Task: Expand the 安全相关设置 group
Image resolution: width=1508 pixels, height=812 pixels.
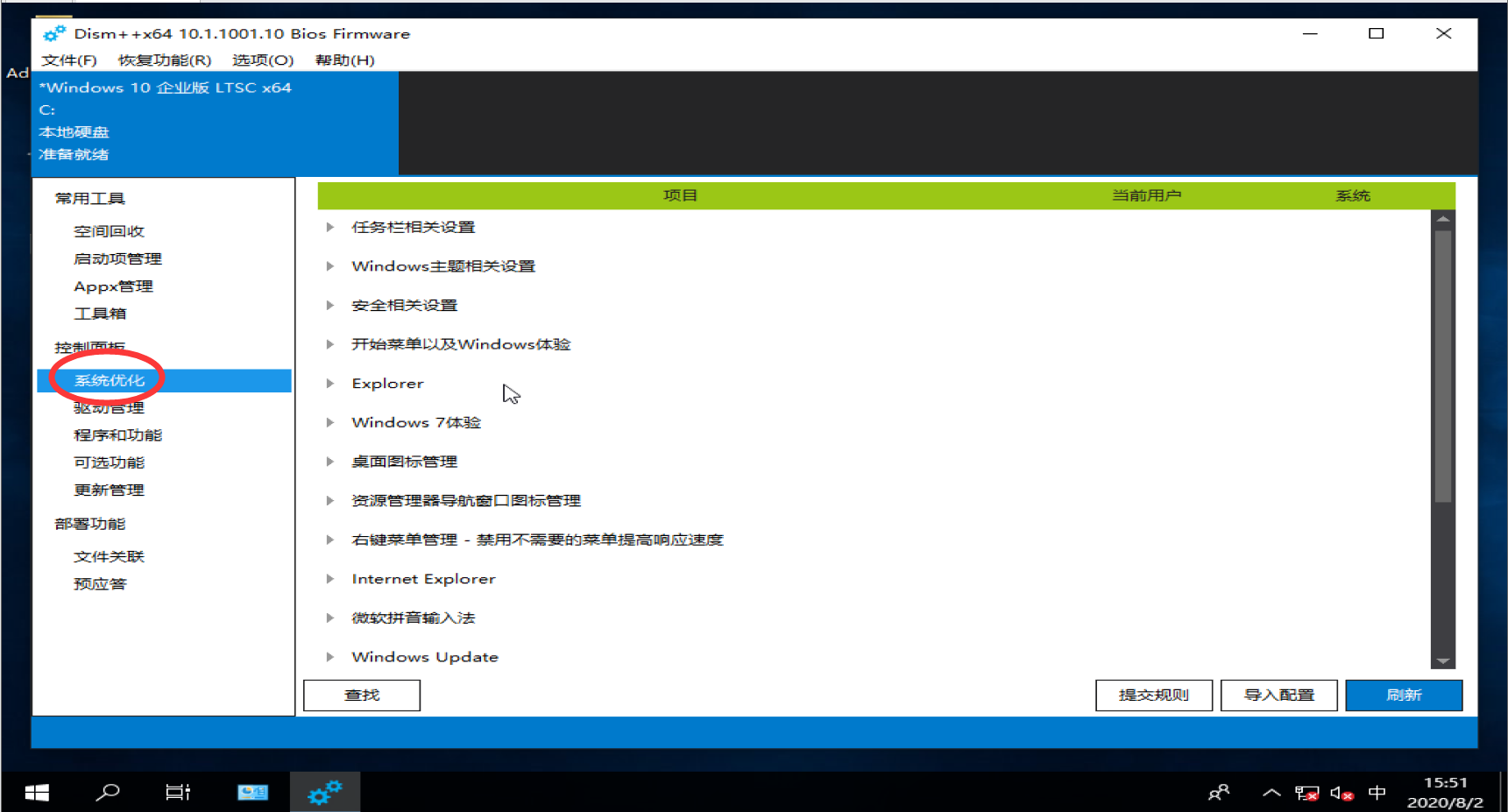Action: click(330, 306)
